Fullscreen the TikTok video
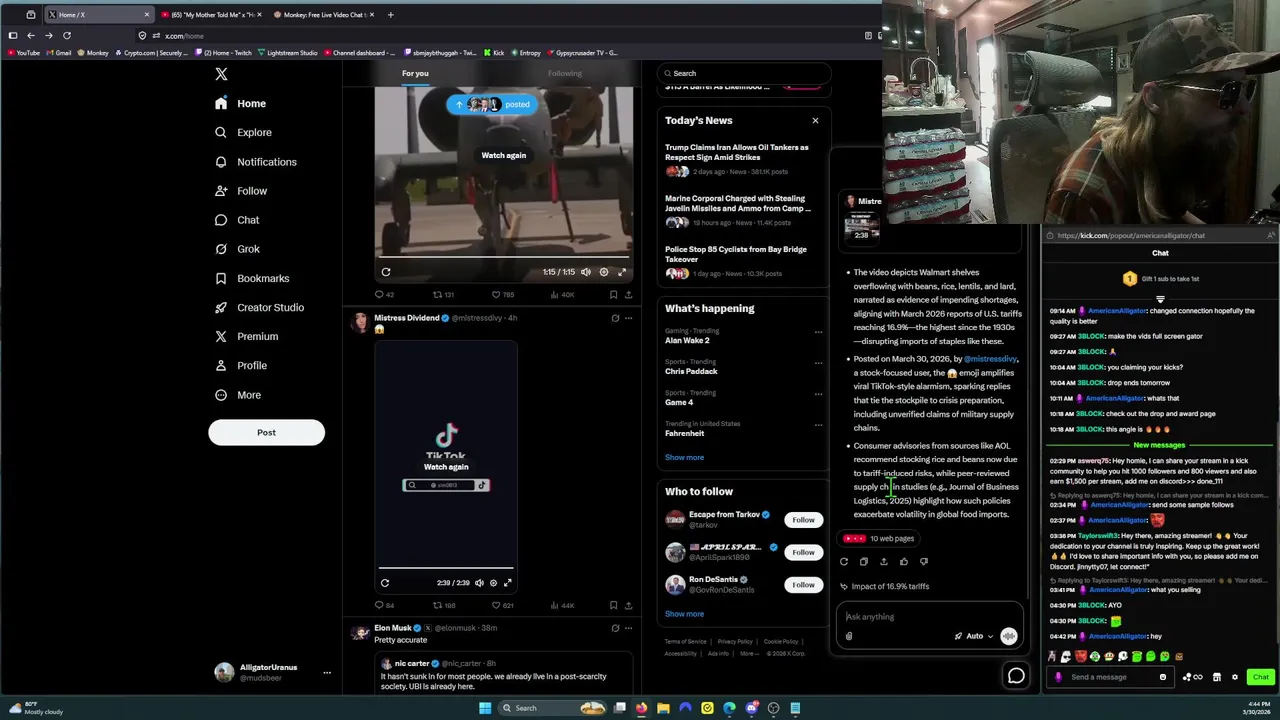Screen dimensions: 1280x720 [x=507, y=583]
